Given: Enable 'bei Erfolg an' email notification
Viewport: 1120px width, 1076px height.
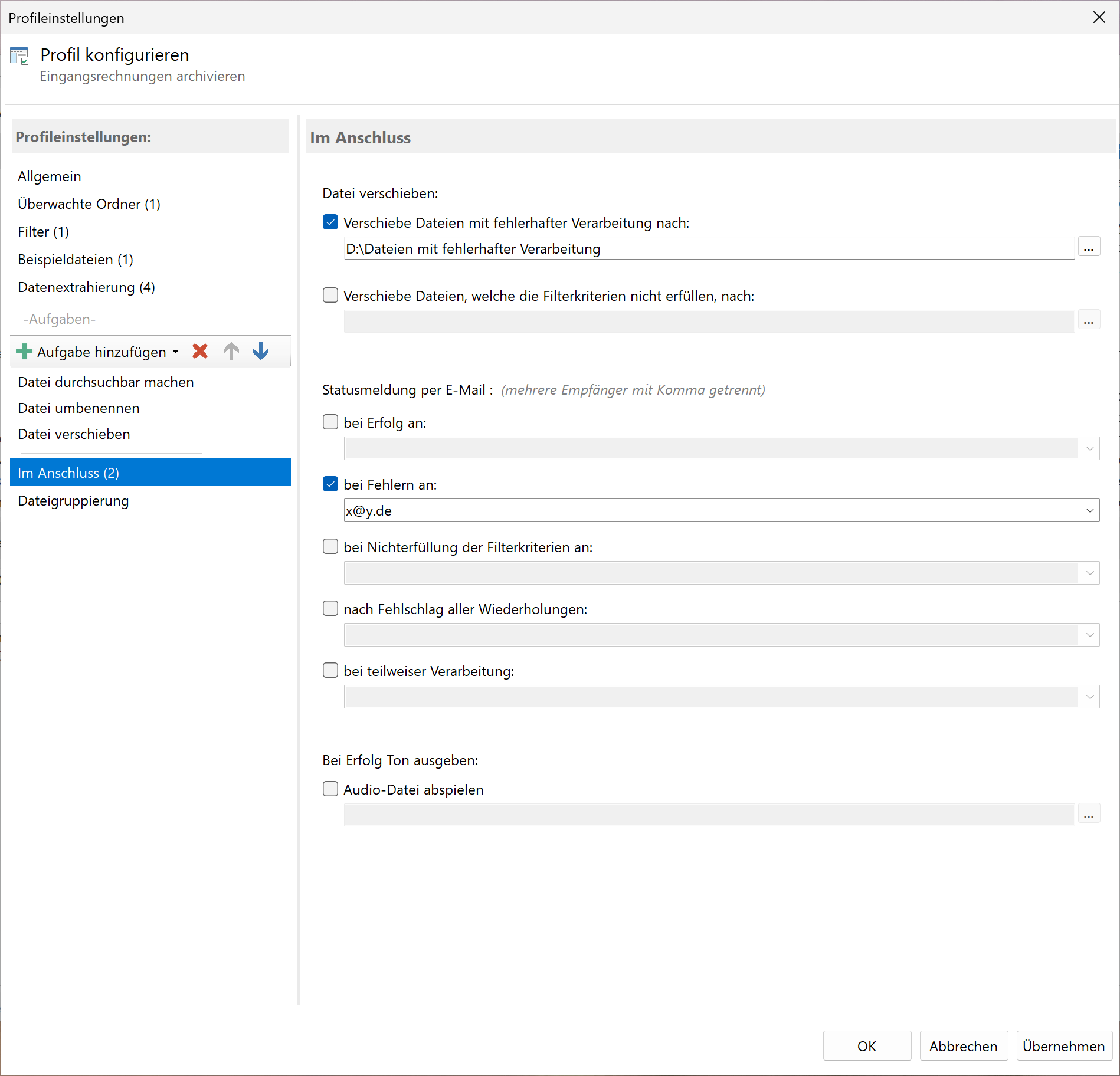Looking at the screenshot, I should 330,422.
